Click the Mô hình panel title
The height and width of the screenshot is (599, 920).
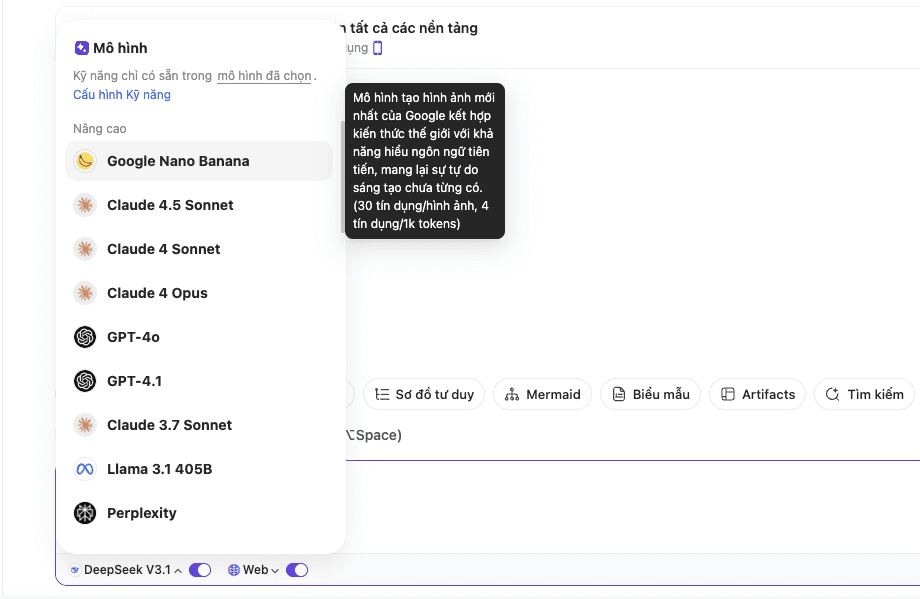pyautogui.click(x=120, y=48)
